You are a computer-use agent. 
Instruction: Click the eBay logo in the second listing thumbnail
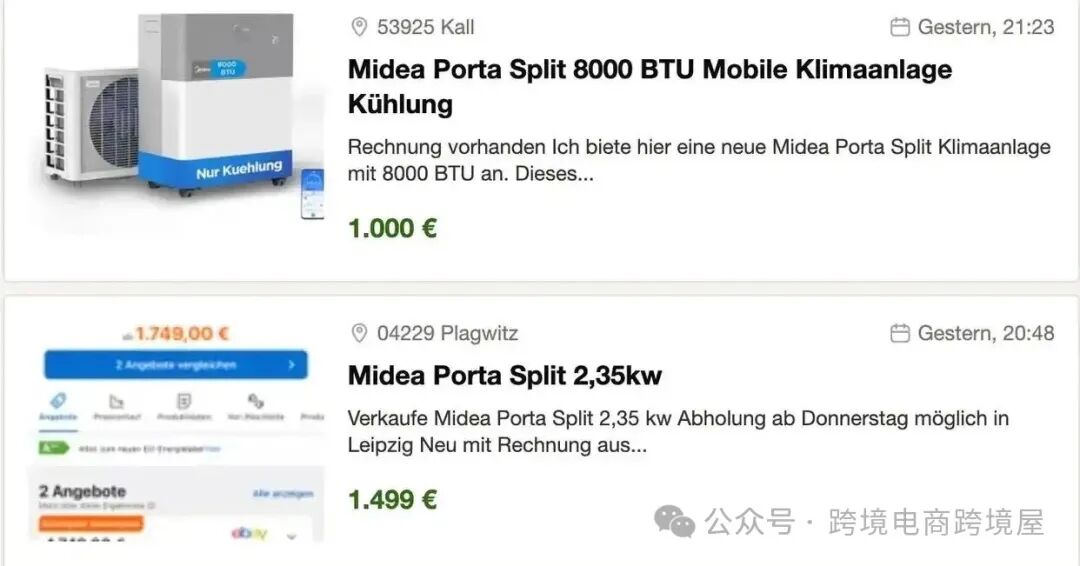(x=249, y=533)
